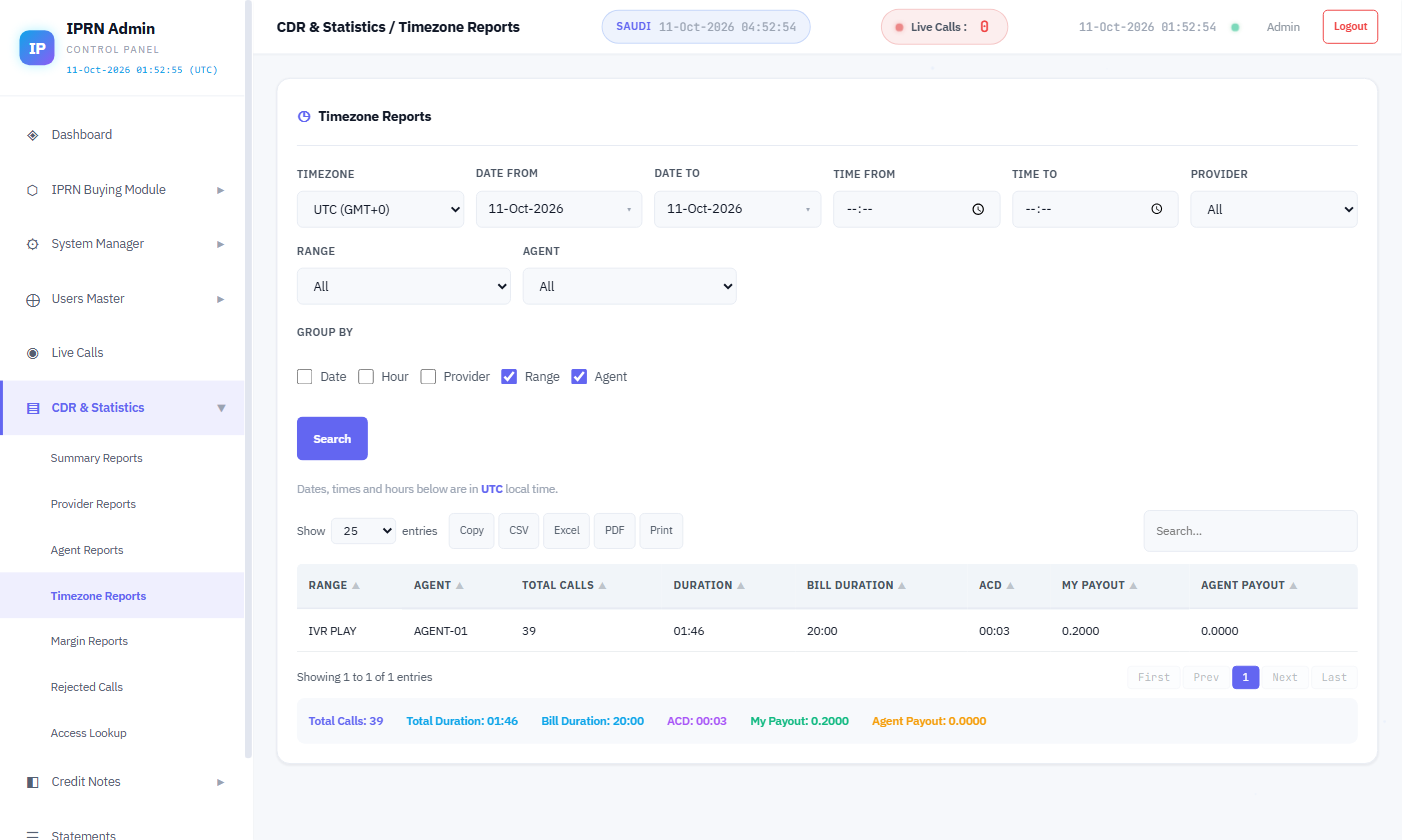Viewport: 1402px width, 840px height.
Task: Click the Timezone Reports clock icon
Action: 304,117
